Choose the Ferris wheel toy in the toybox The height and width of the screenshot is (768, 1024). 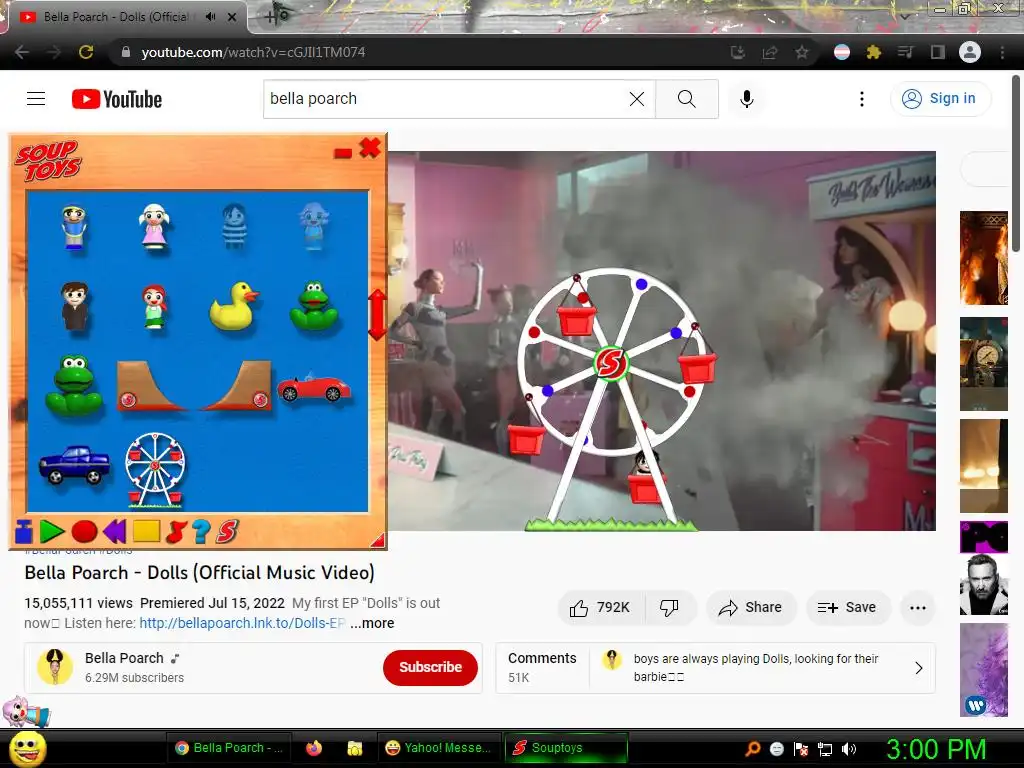click(x=155, y=470)
